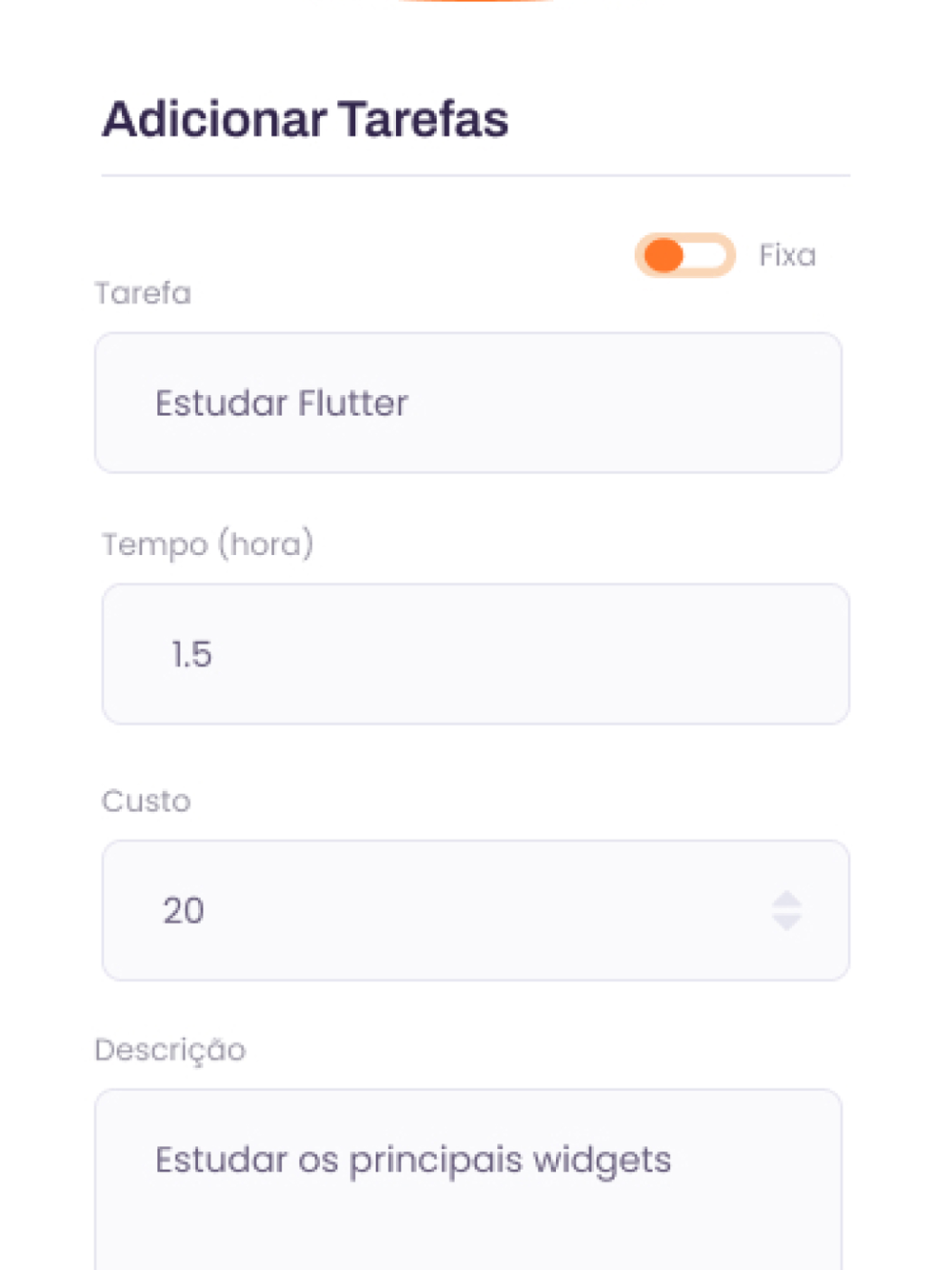Image resolution: width=952 pixels, height=1270 pixels.
Task: Click the word Estudar in Tarefa field
Action: pyautogui.click(x=221, y=404)
